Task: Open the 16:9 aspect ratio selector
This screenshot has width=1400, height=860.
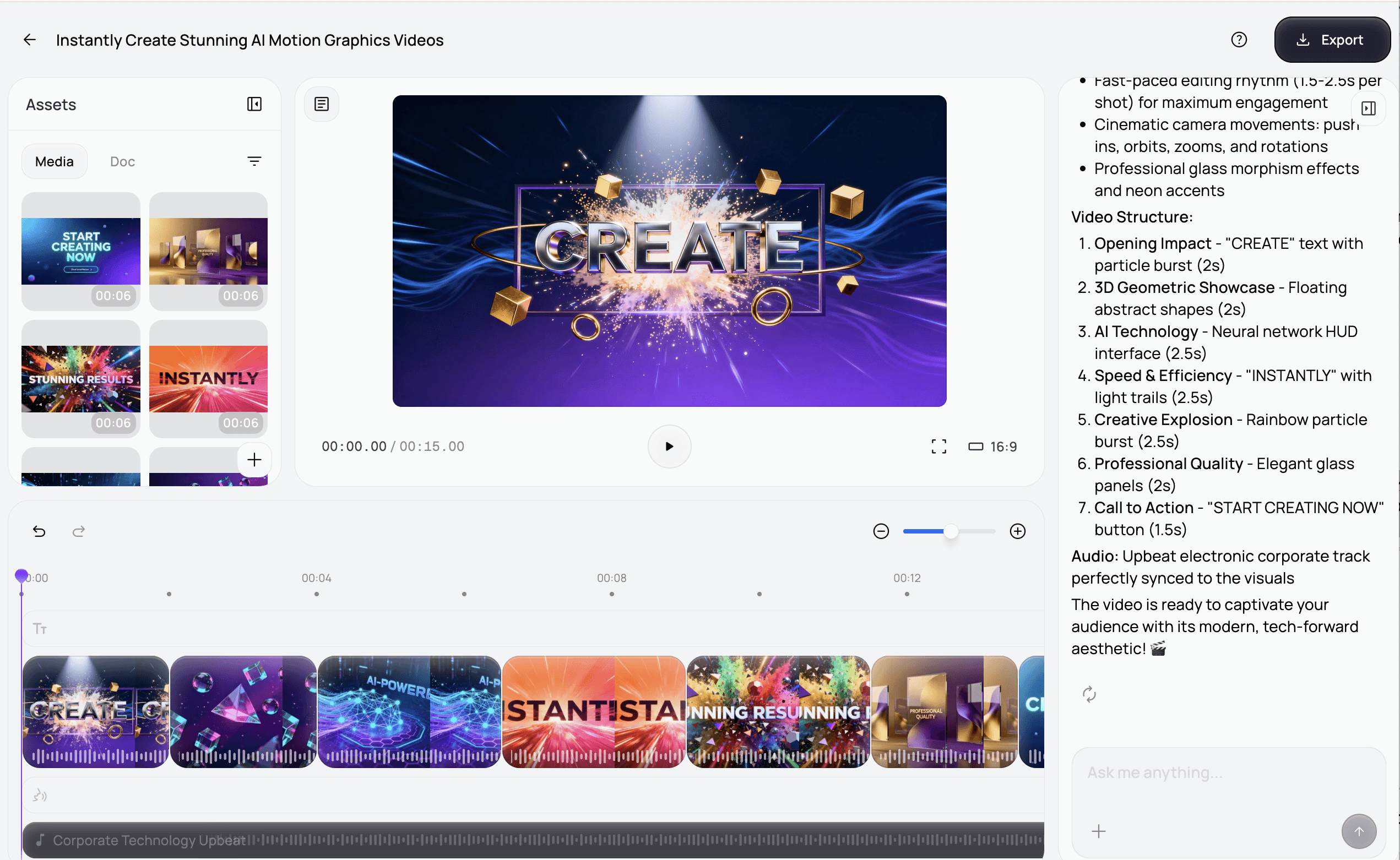Action: pos(992,447)
